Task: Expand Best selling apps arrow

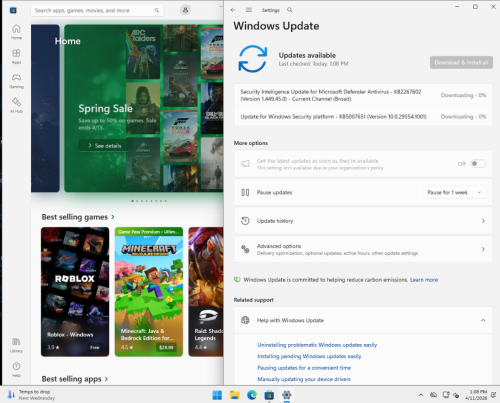Action: pyautogui.click(x=106, y=379)
